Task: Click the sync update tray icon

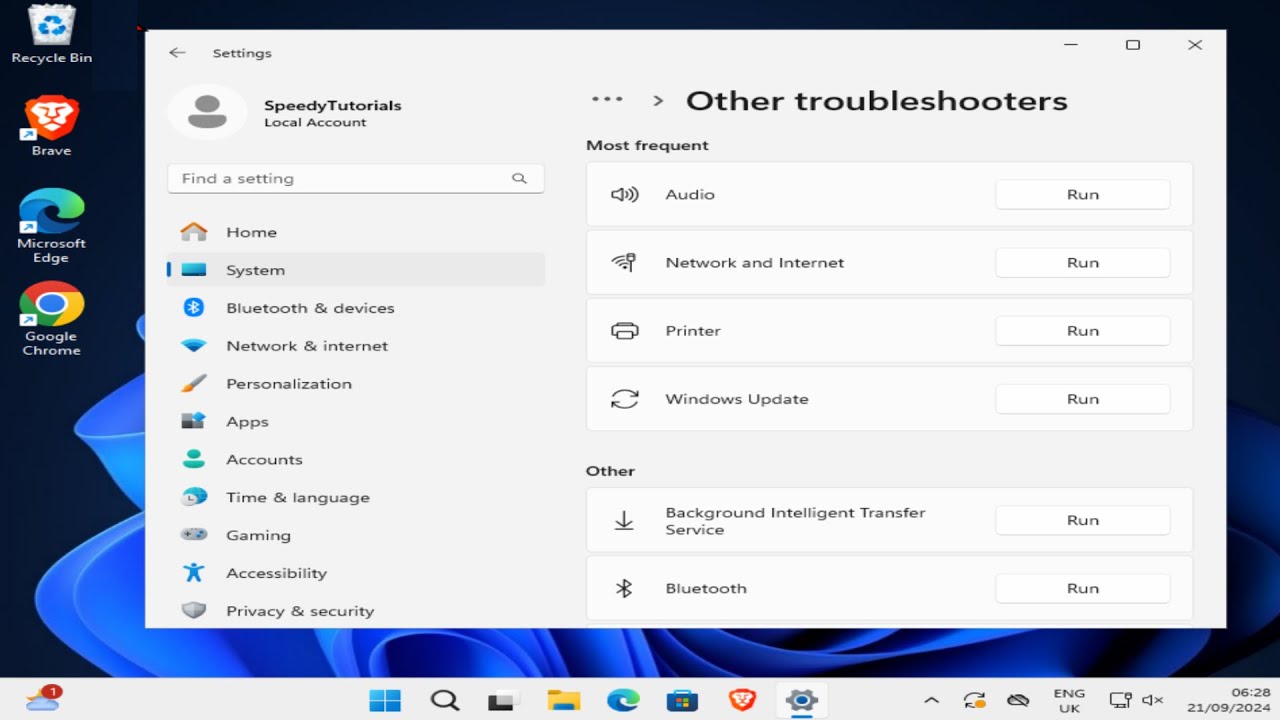Action: (975, 701)
